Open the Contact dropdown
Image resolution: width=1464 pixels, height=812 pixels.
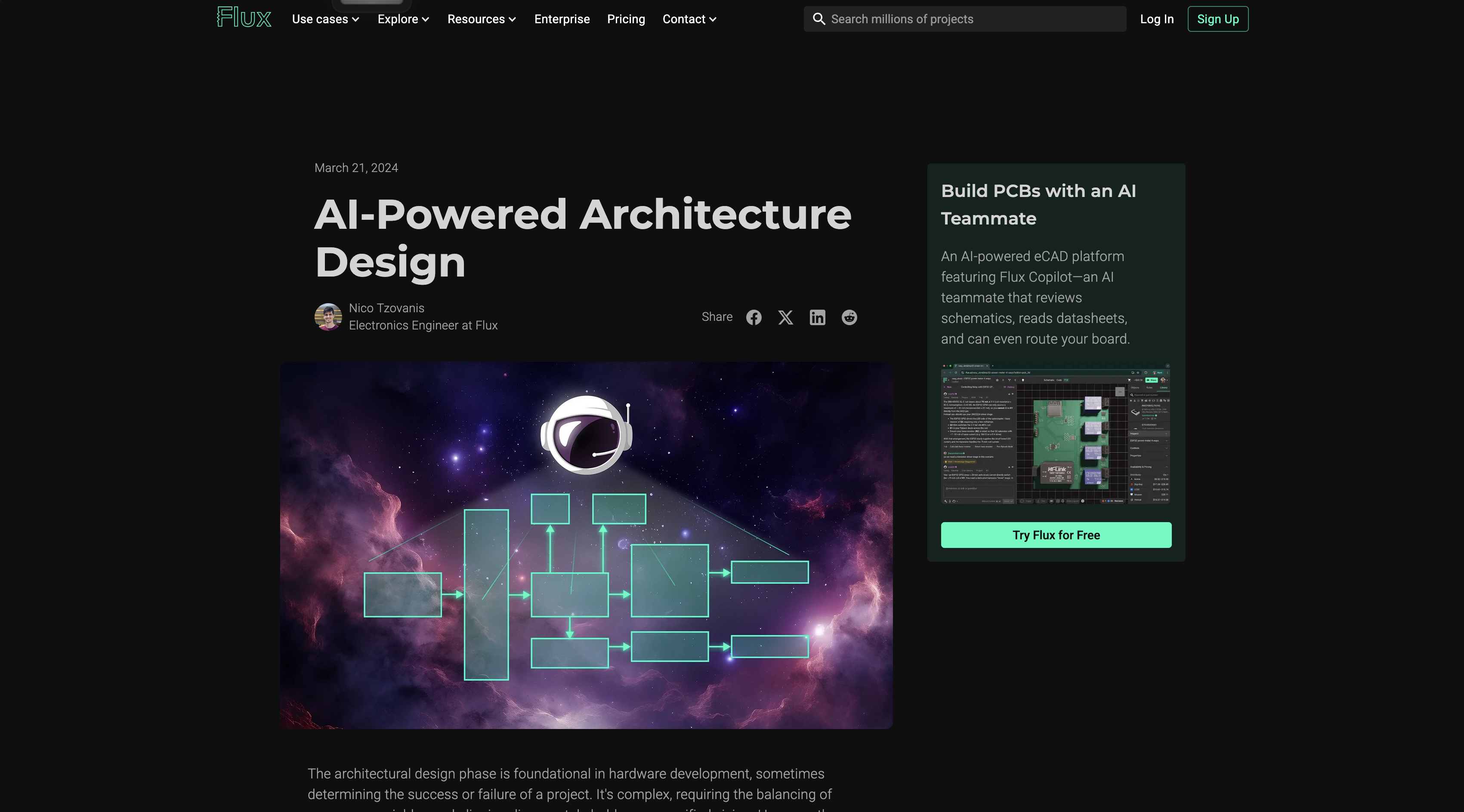(689, 19)
